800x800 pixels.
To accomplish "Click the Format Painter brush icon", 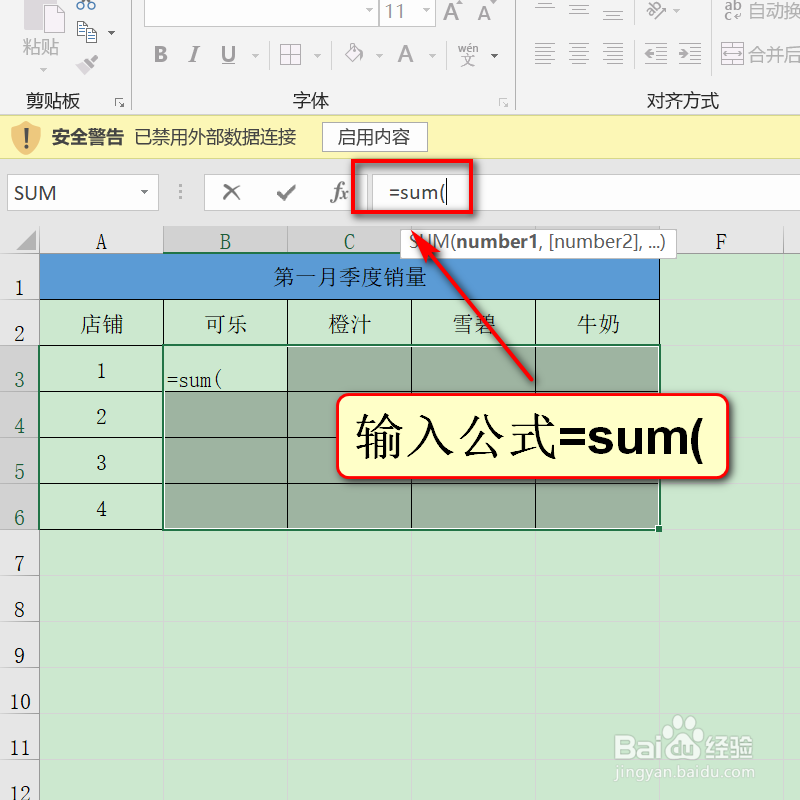I will (x=88, y=65).
